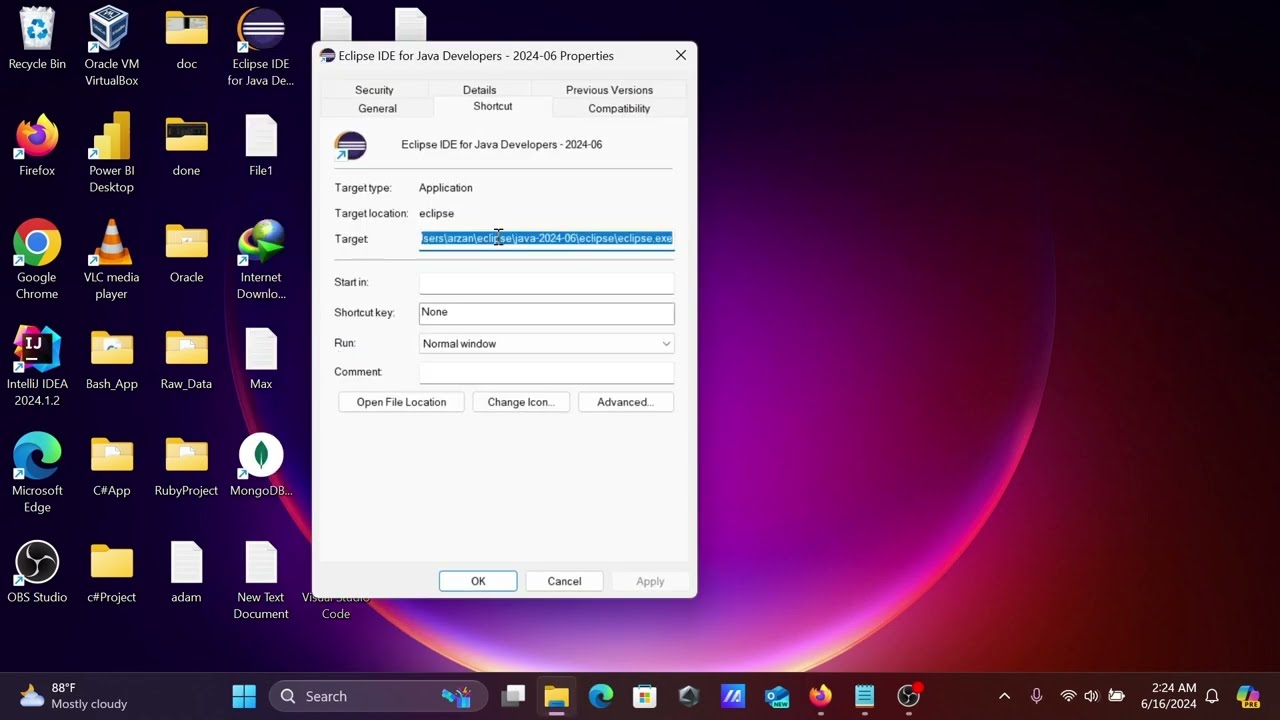Screen dimensions: 1280x720
Task: Switch to the Details tab
Action: [479, 90]
